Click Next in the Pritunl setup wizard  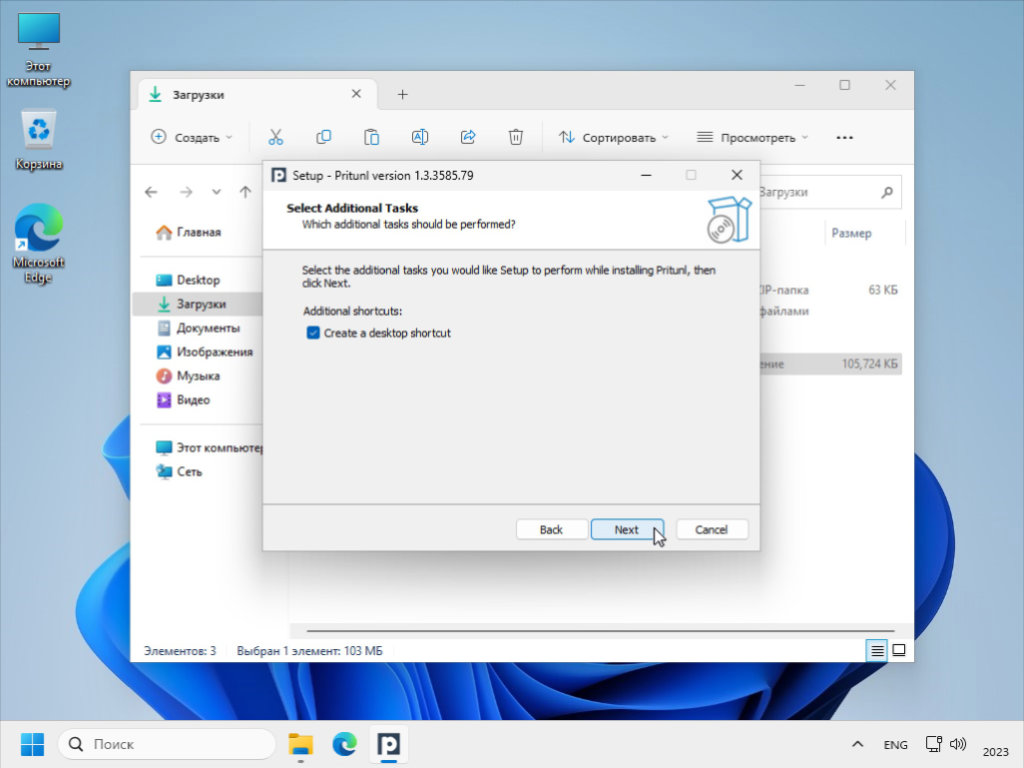click(627, 530)
